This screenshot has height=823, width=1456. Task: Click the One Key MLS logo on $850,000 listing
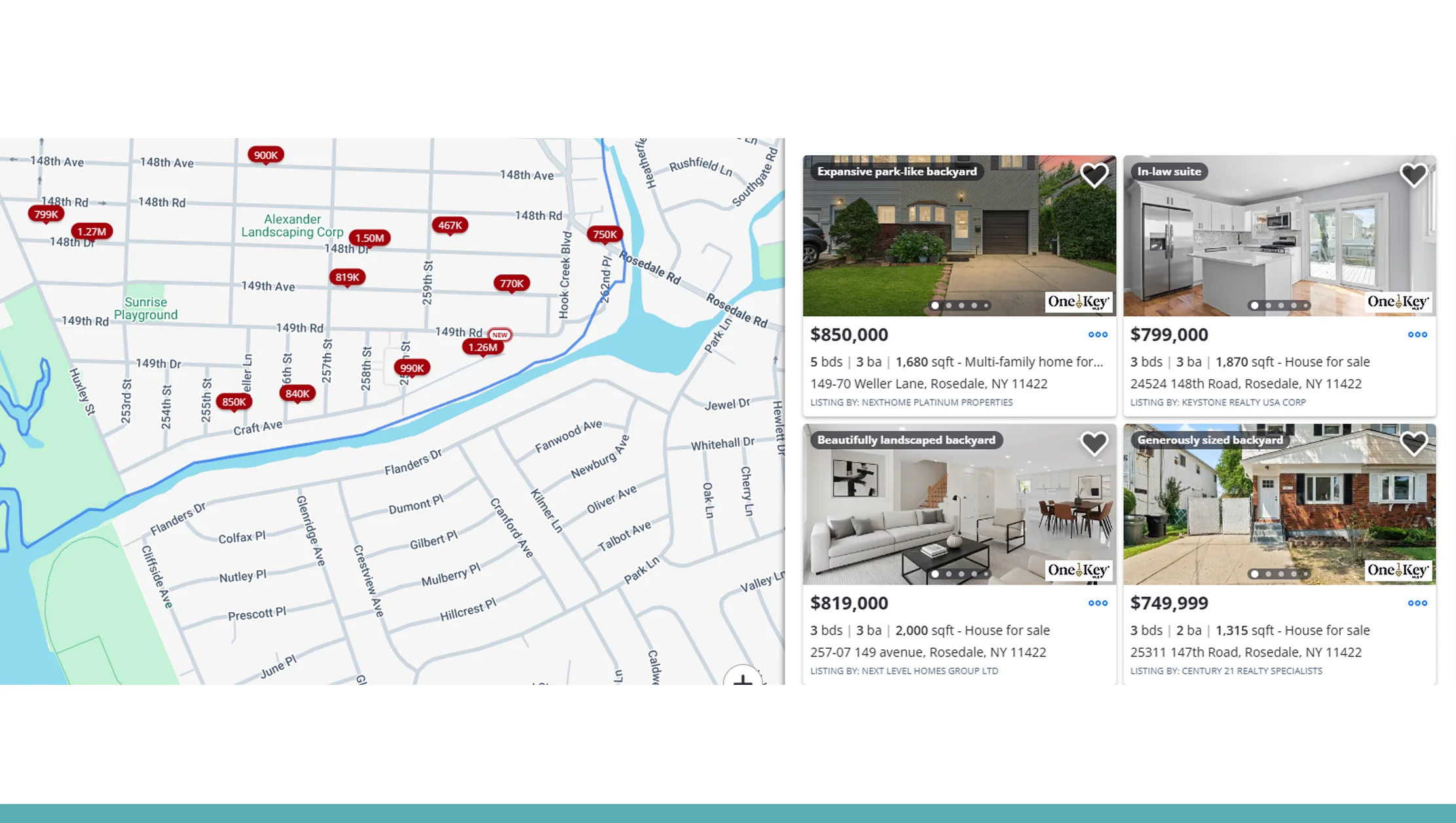1077,302
